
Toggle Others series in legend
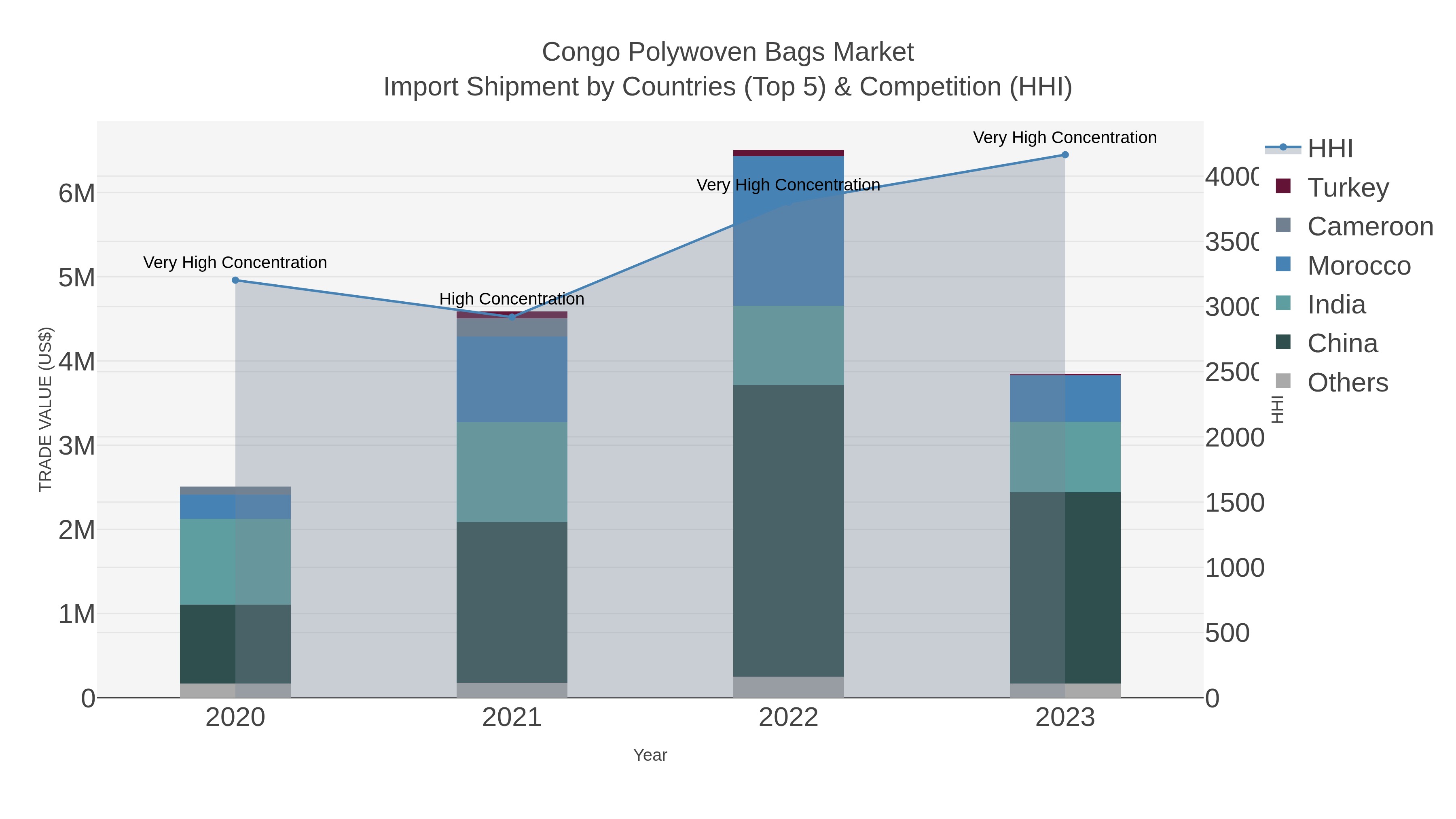(x=1332, y=382)
